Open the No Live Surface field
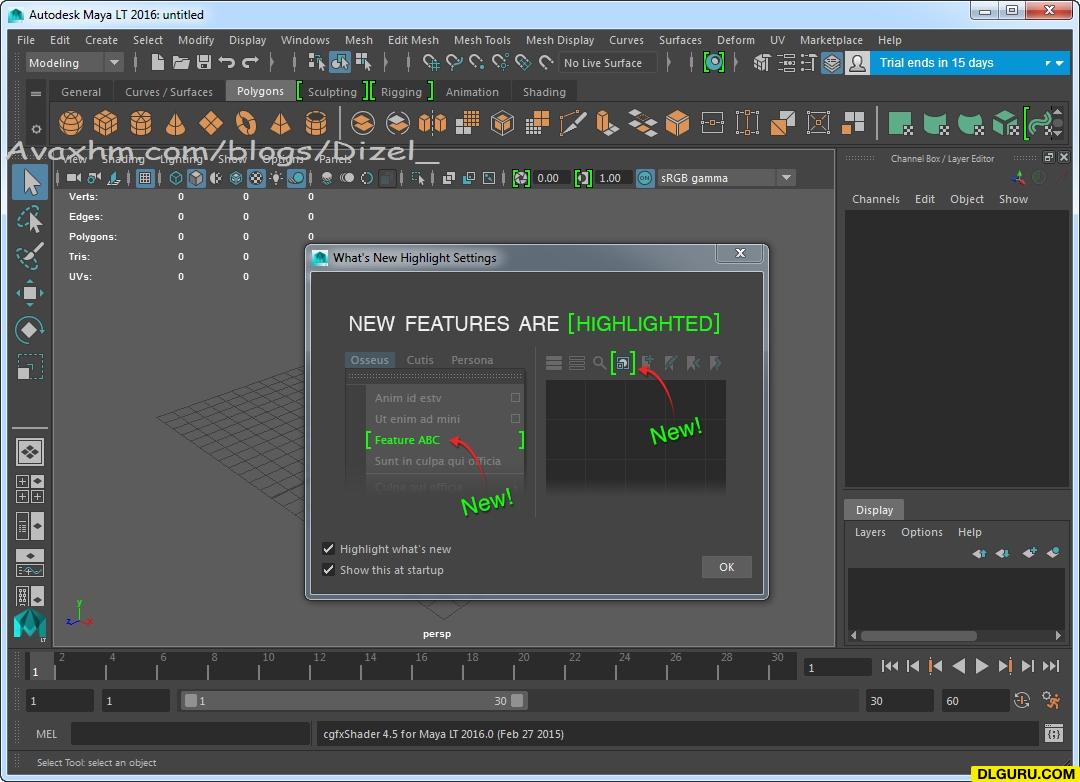The width and height of the screenshot is (1080, 782). (x=608, y=63)
